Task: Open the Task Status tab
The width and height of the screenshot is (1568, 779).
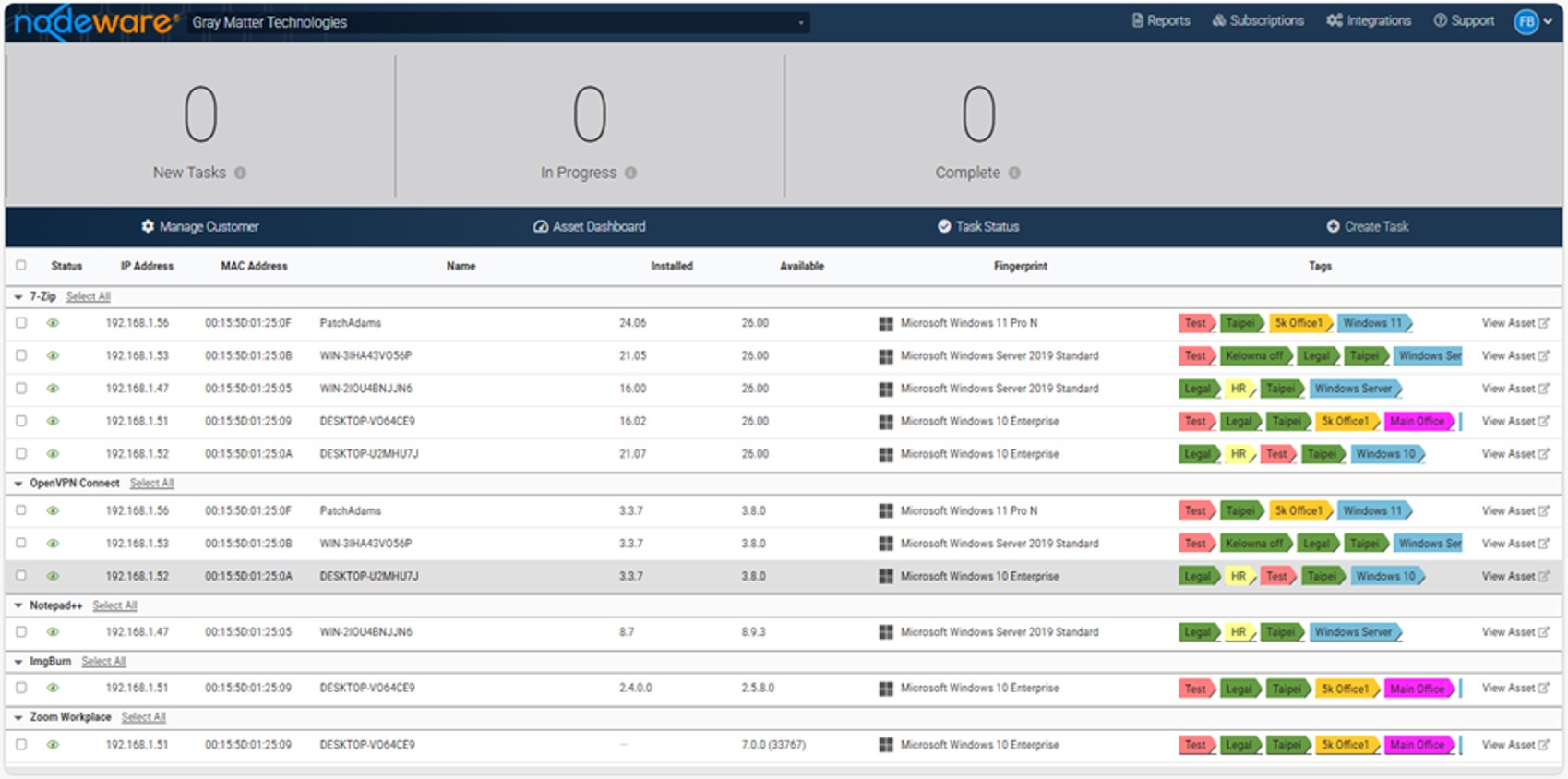Action: pyautogui.click(x=978, y=226)
